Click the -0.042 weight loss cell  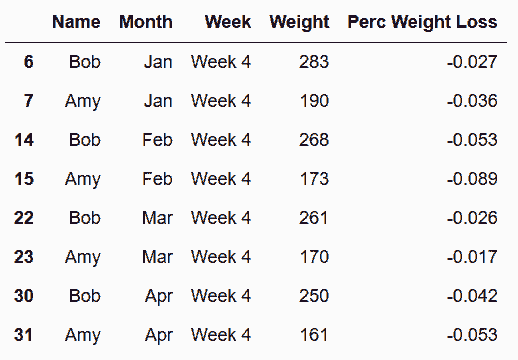click(x=472, y=296)
